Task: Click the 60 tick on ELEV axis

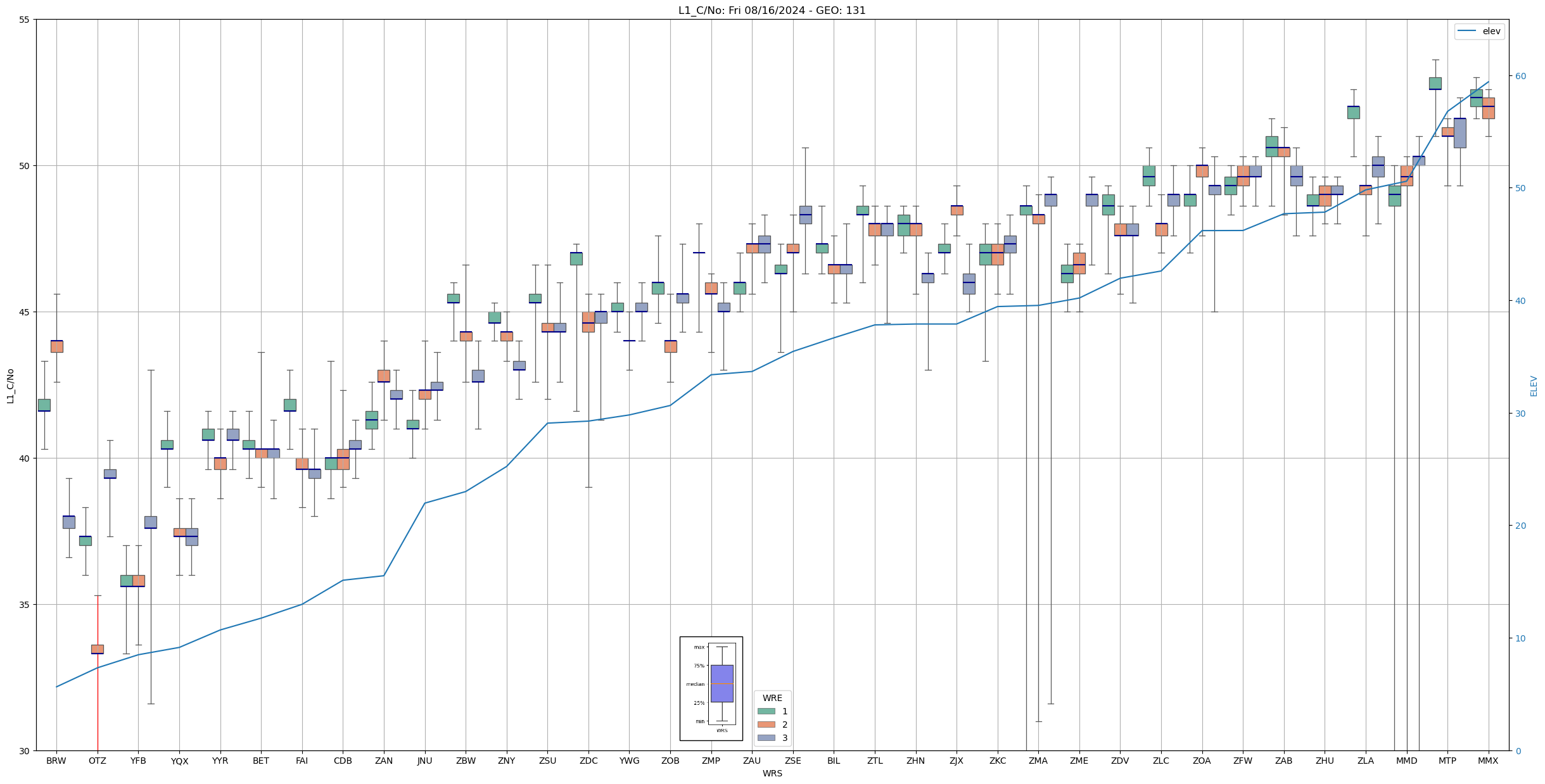Action: [x=1520, y=76]
